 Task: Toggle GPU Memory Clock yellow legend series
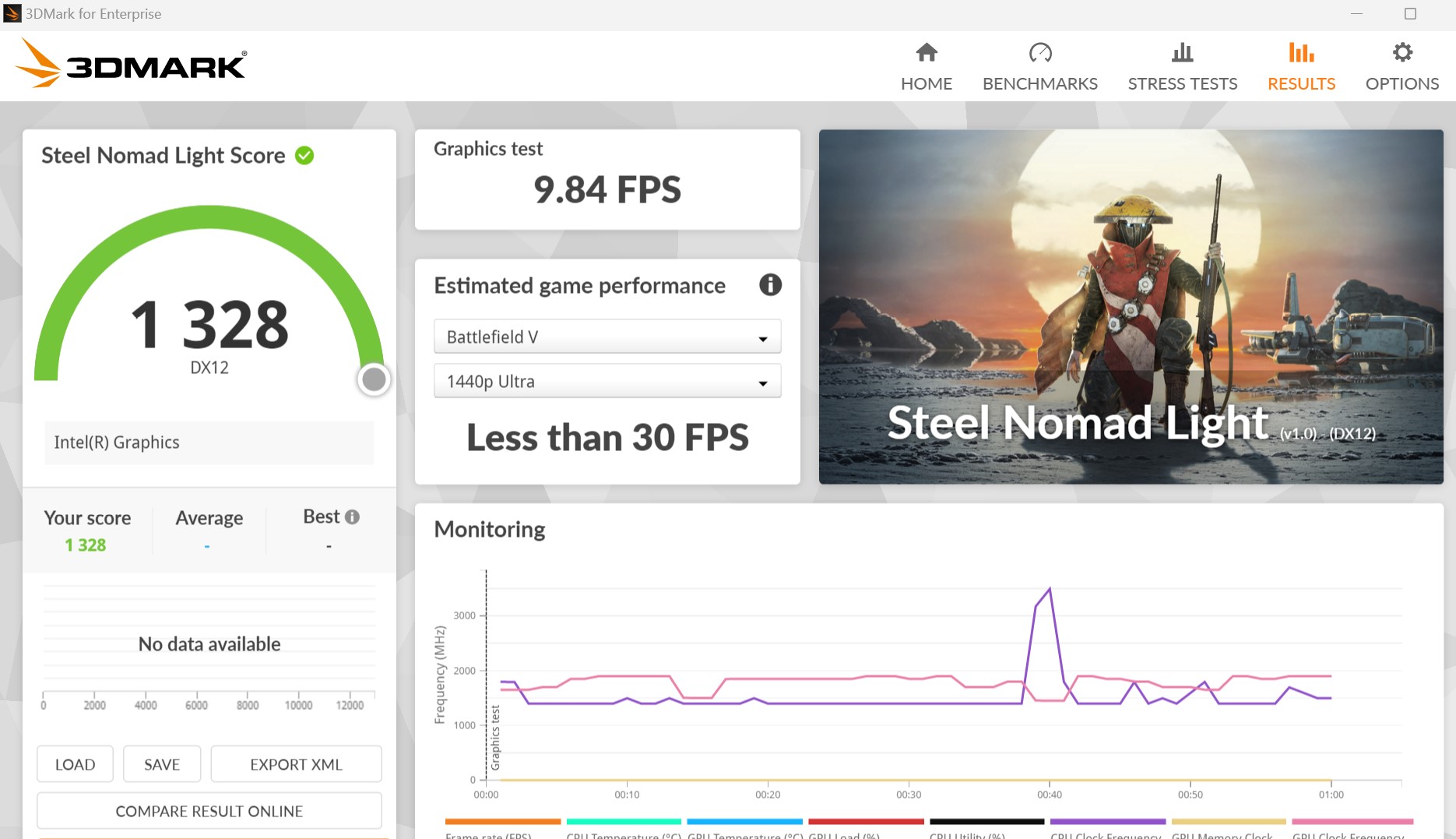click(1228, 823)
